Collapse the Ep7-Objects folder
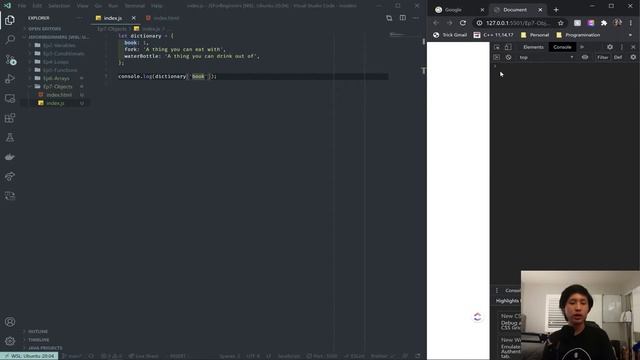 (x=57, y=87)
